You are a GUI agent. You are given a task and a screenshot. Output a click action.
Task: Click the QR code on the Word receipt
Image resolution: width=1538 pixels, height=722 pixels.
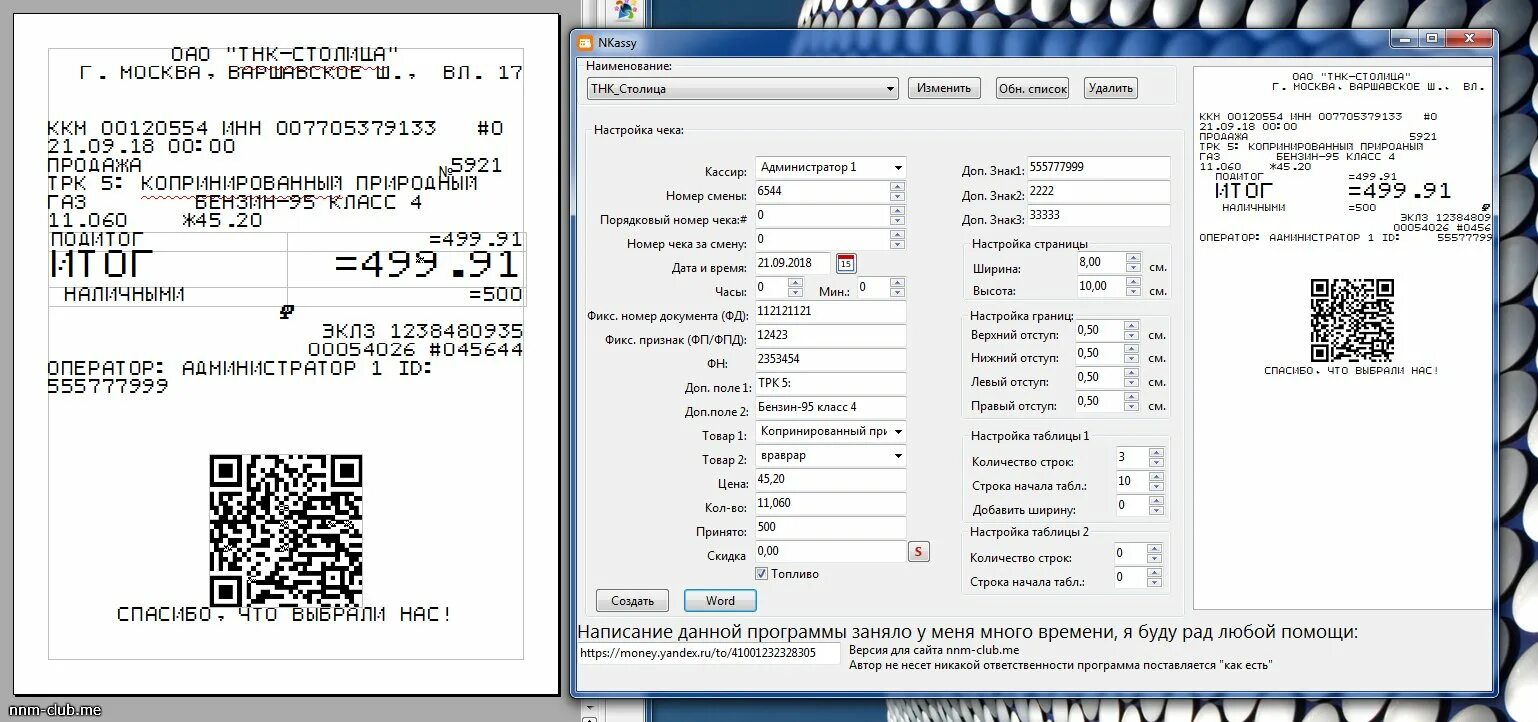click(x=285, y=530)
